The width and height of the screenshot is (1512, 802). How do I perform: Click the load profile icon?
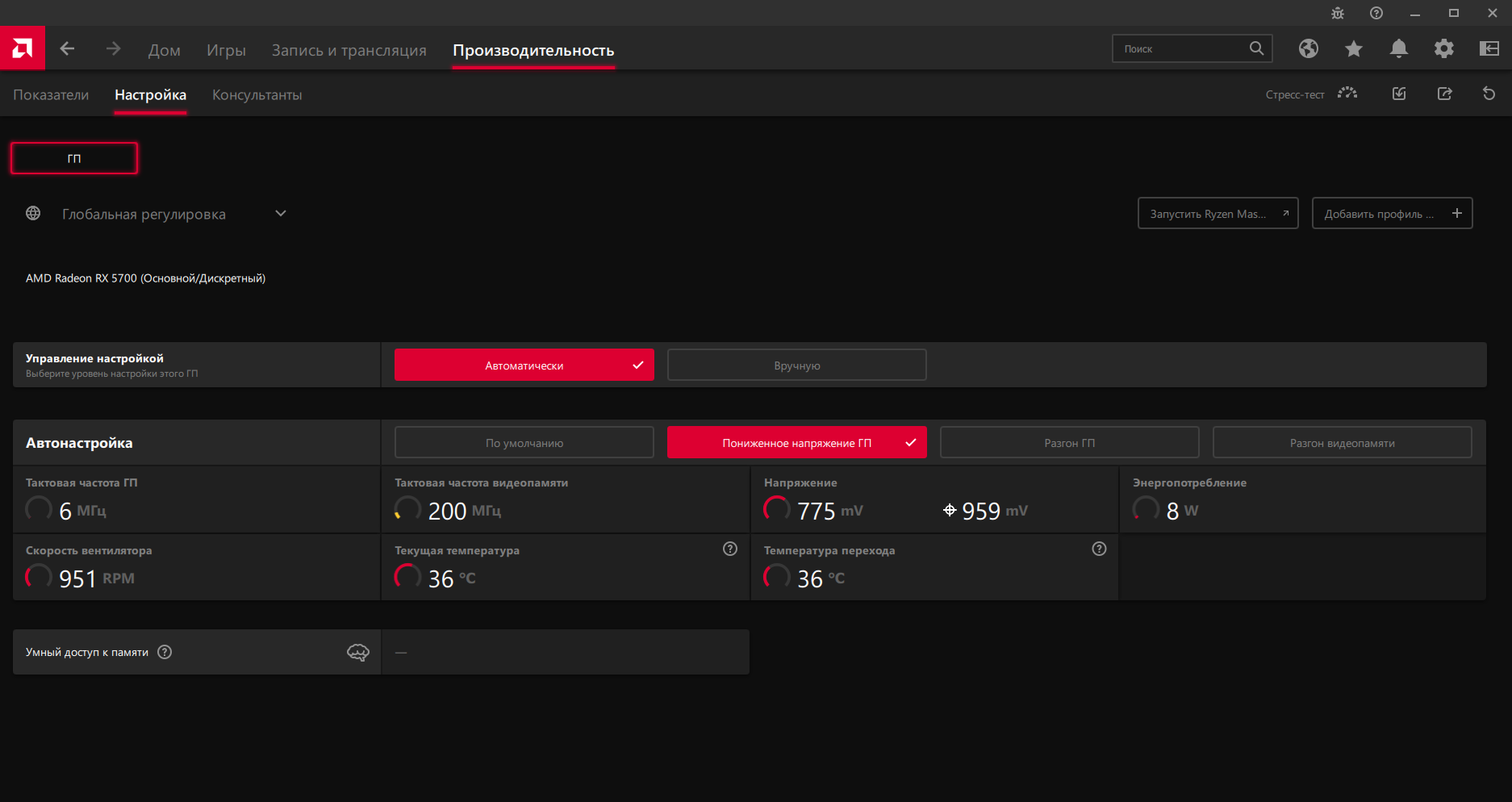1399,94
